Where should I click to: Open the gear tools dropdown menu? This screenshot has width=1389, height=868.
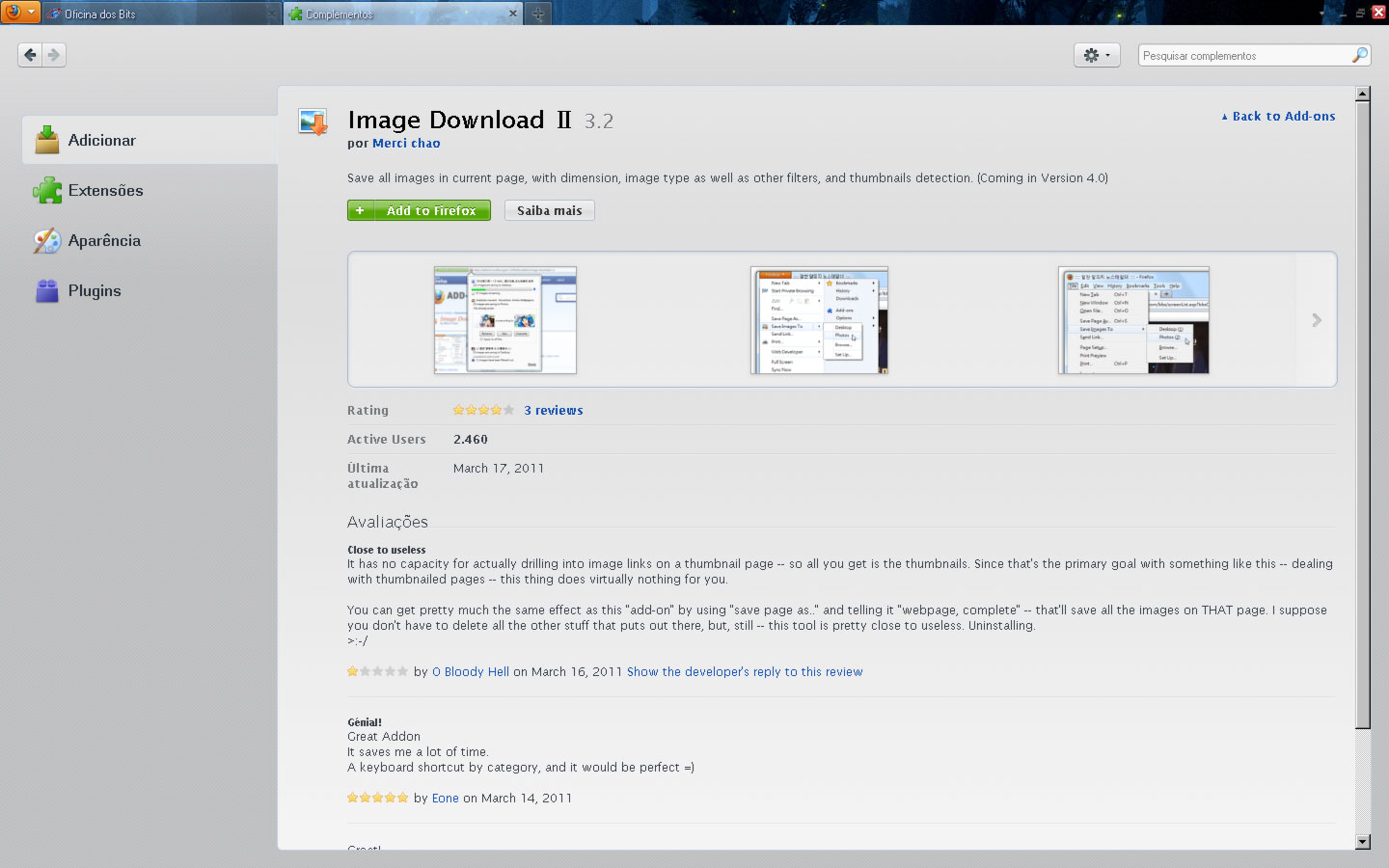point(1097,55)
